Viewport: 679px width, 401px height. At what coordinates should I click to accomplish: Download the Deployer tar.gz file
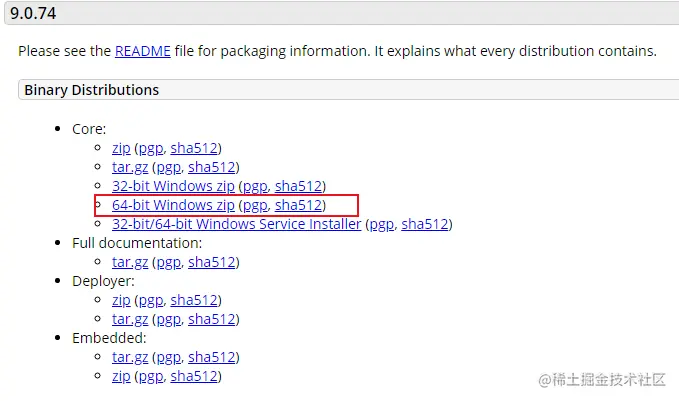click(x=130, y=319)
